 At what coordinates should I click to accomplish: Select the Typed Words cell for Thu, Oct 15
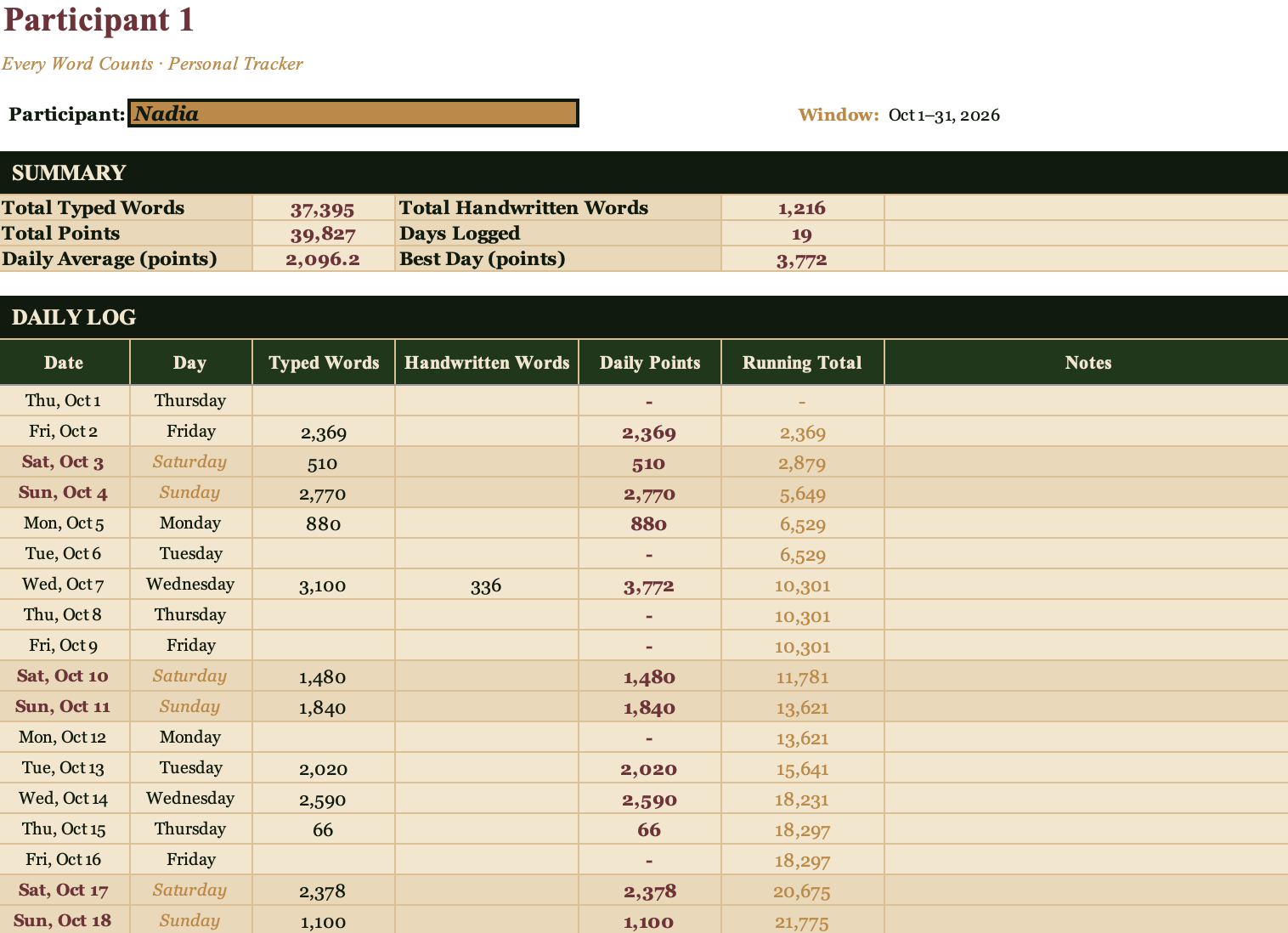(324, 829)
